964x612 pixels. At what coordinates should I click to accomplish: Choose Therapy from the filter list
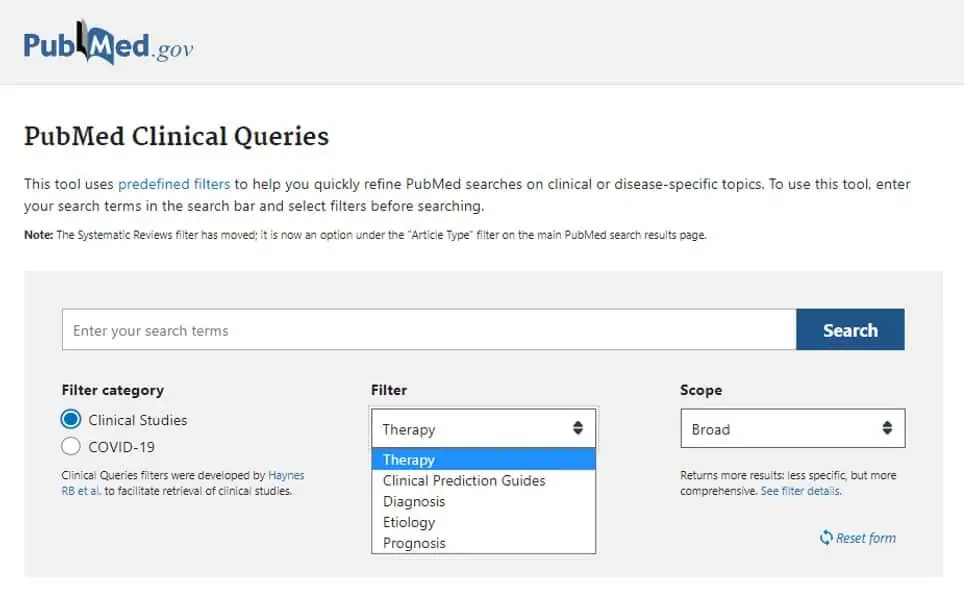(x=409, y=460)
